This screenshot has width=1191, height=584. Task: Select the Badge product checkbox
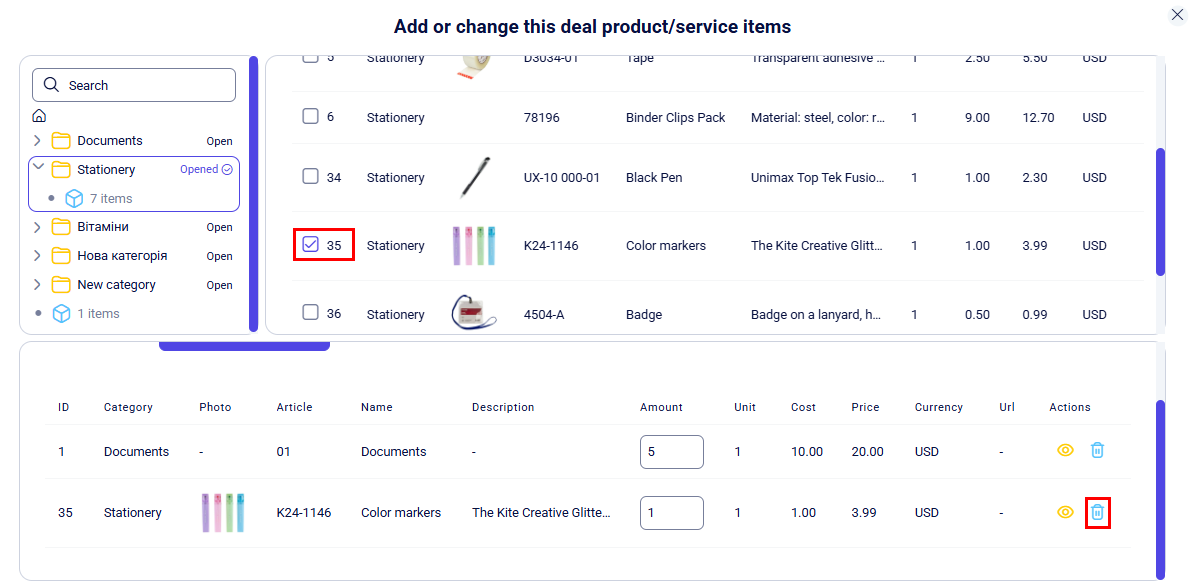[311, 313]
